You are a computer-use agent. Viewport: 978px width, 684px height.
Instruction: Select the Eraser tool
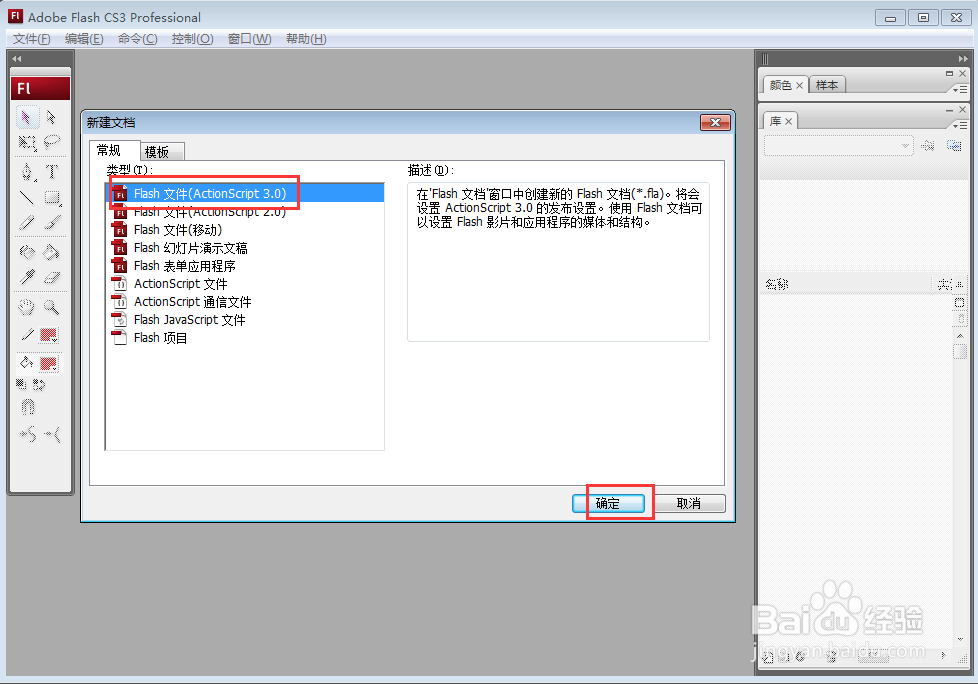52,277
